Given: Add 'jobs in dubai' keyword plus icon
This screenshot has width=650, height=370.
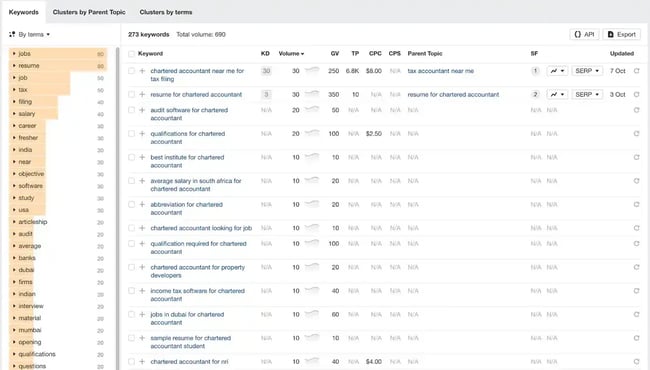Looking at the screenshot, I should coord(142,315).
